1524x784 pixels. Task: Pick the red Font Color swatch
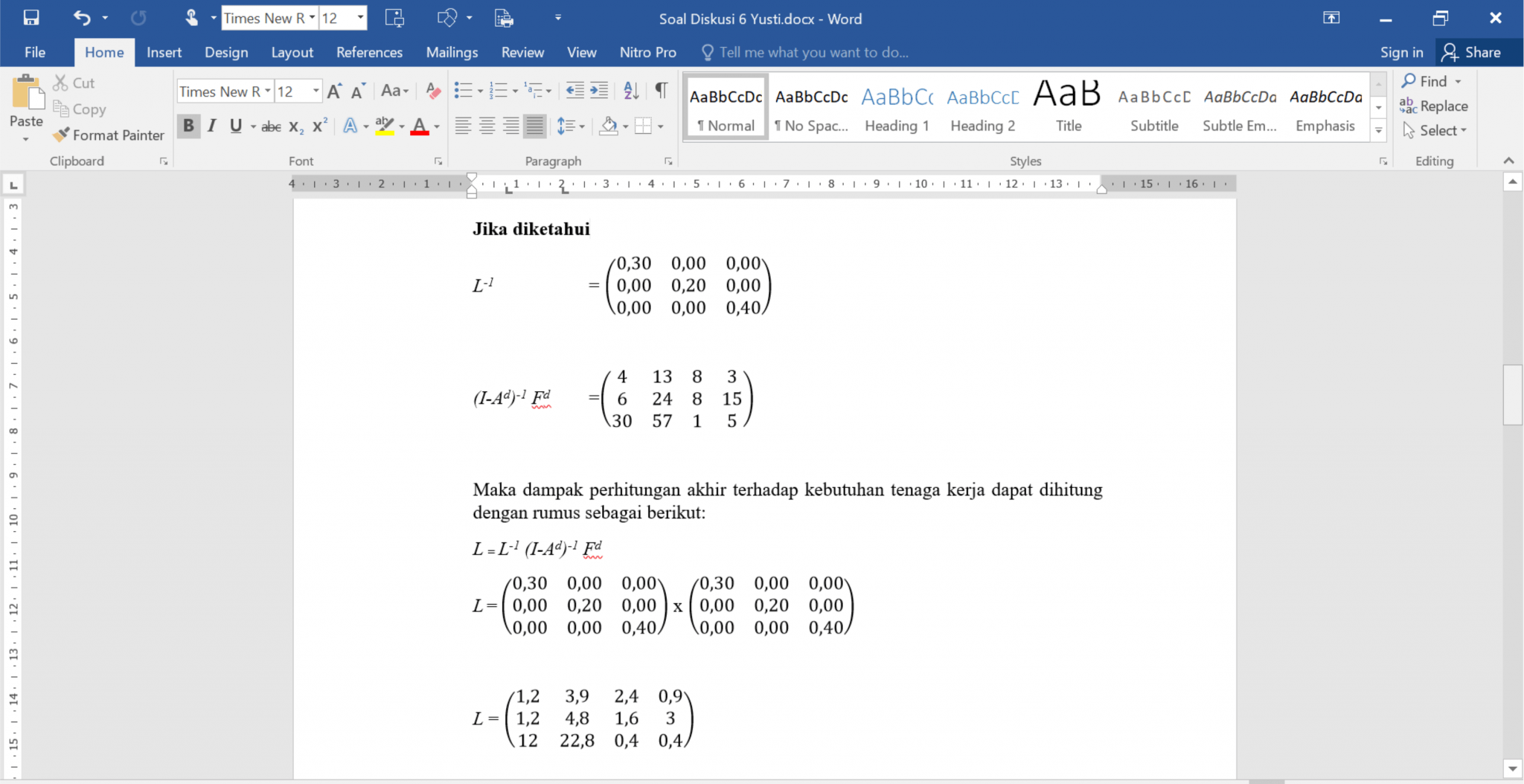[x=419, y=126]
